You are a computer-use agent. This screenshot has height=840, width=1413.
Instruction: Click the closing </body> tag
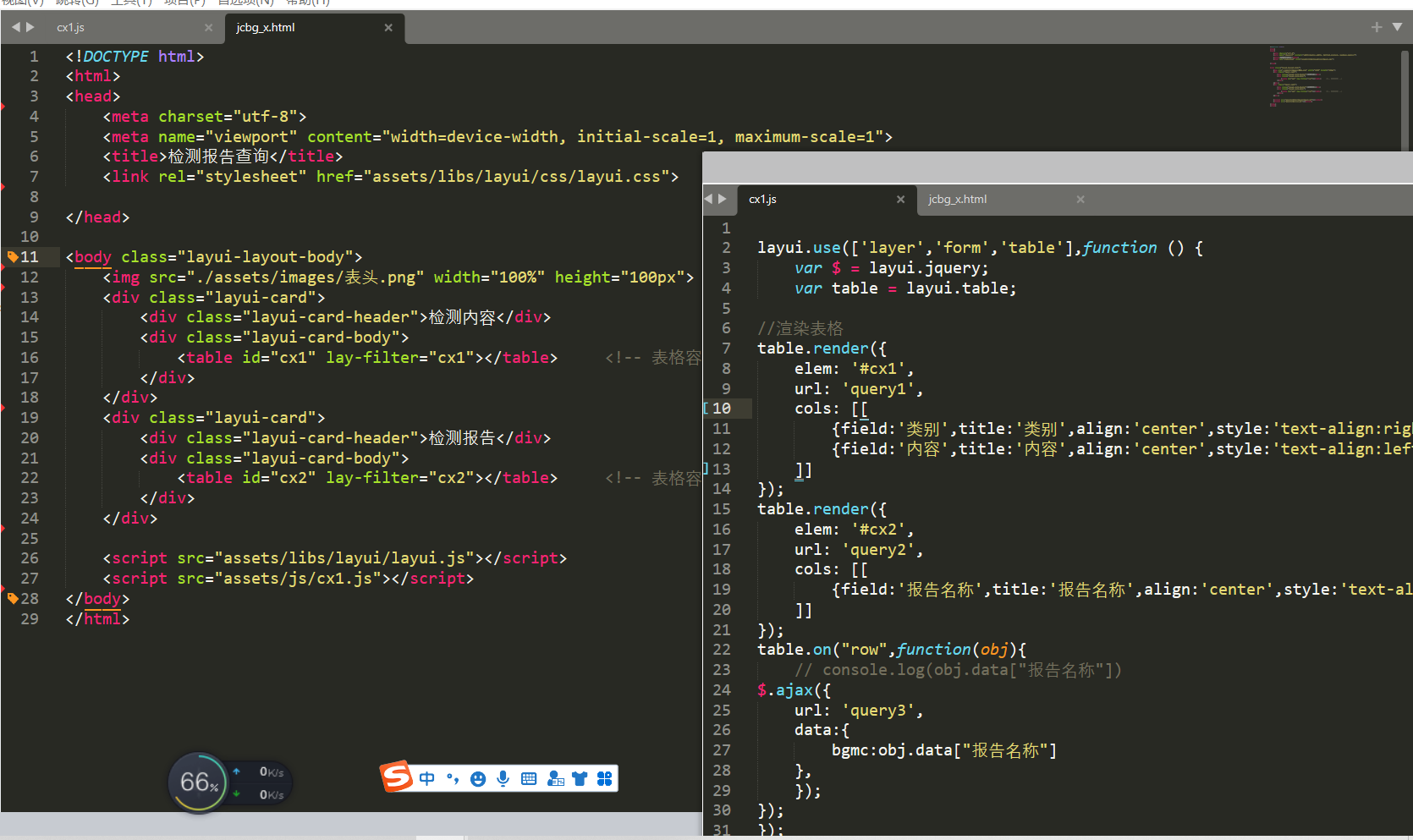click(x=97, y=598)
